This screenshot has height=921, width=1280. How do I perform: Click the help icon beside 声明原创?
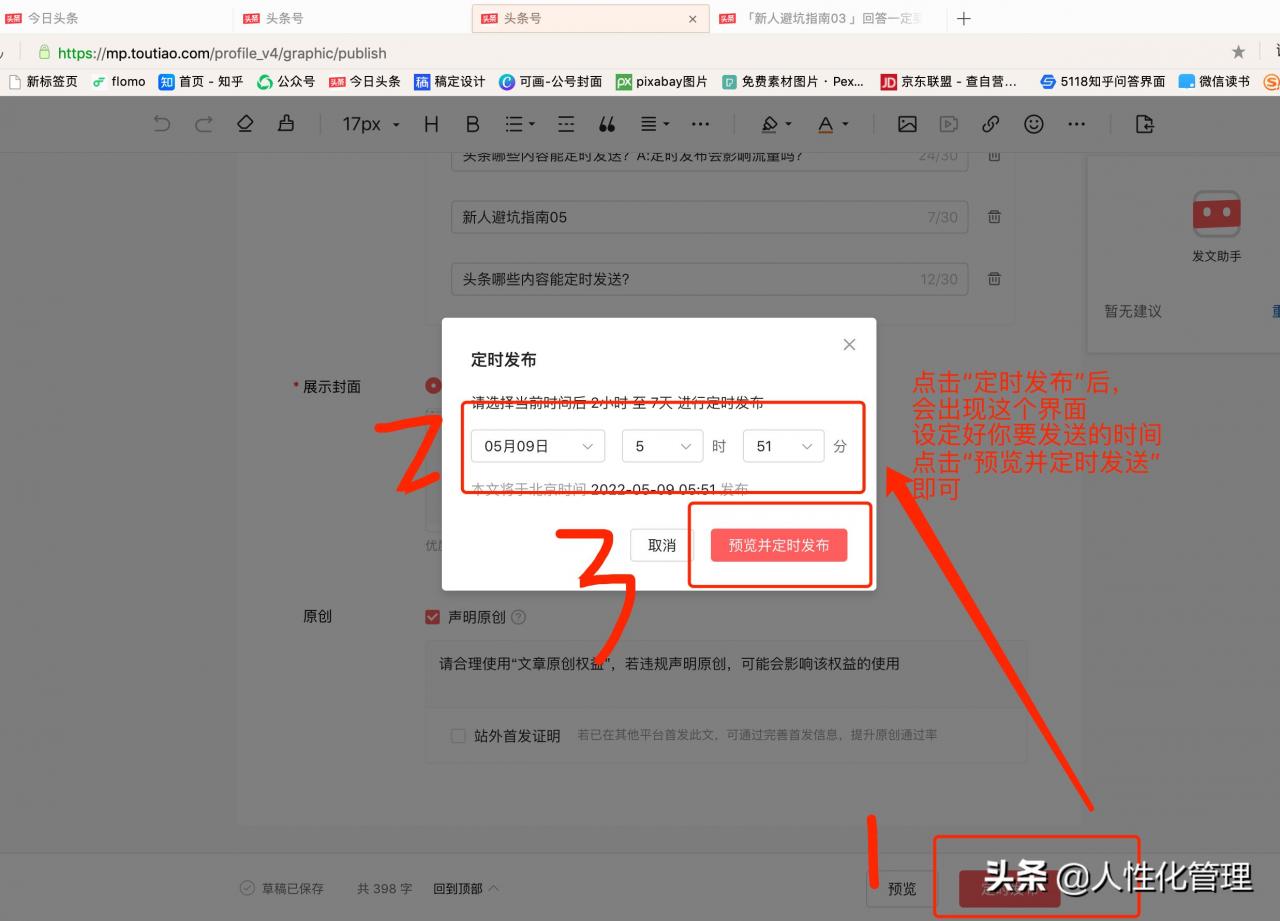coord(518,618)
